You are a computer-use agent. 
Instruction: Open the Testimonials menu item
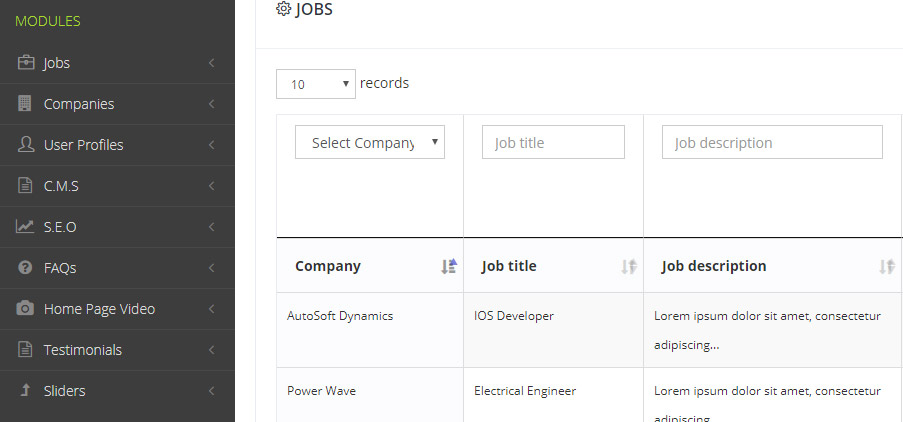point(83,350)
